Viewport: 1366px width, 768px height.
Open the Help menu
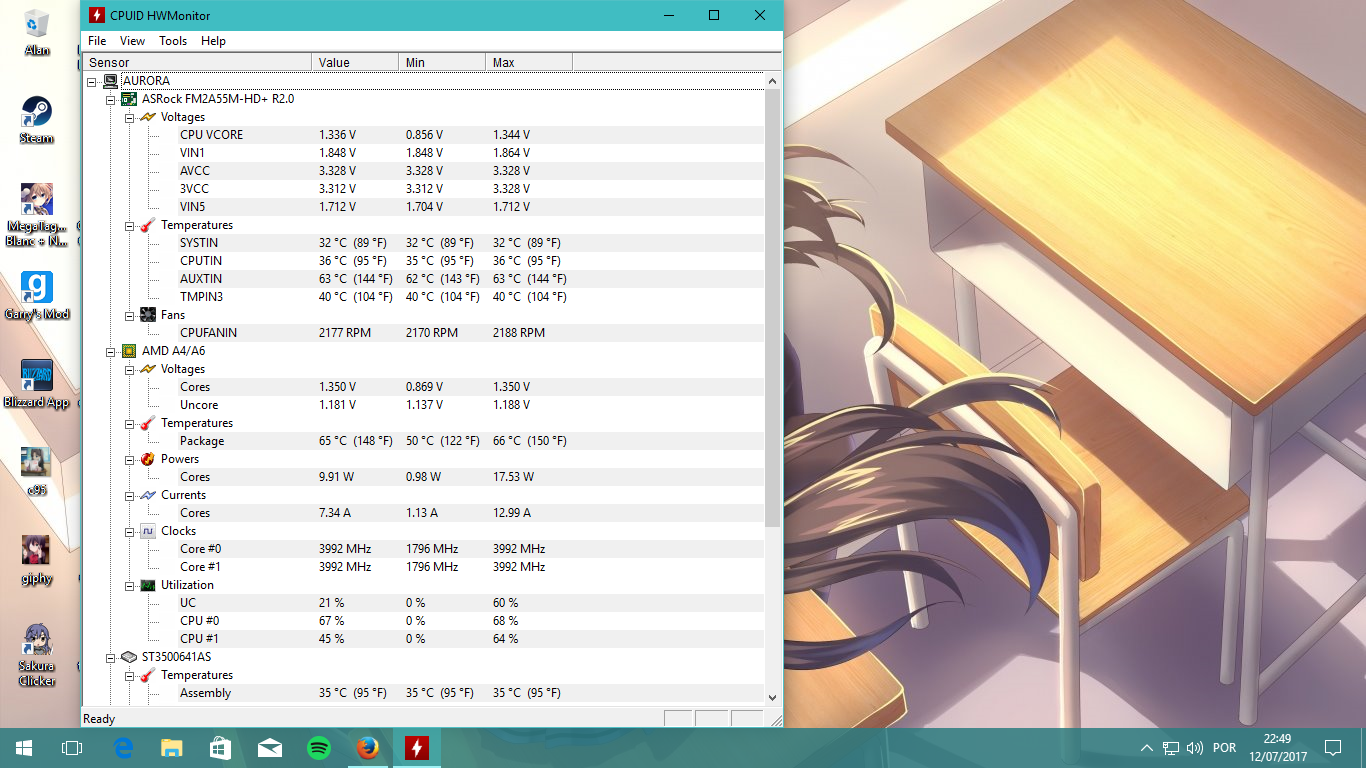pos(213,41)
